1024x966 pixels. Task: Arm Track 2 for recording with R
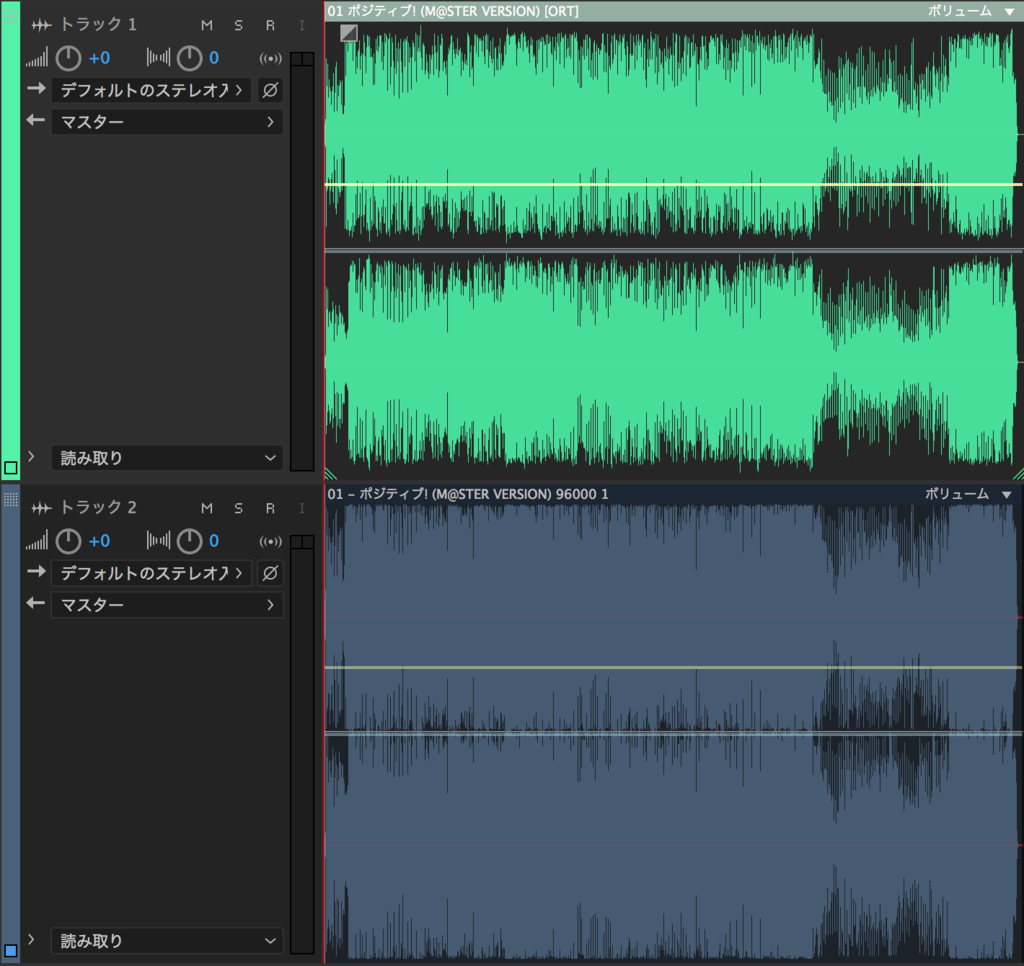click(x=270, y=508)
